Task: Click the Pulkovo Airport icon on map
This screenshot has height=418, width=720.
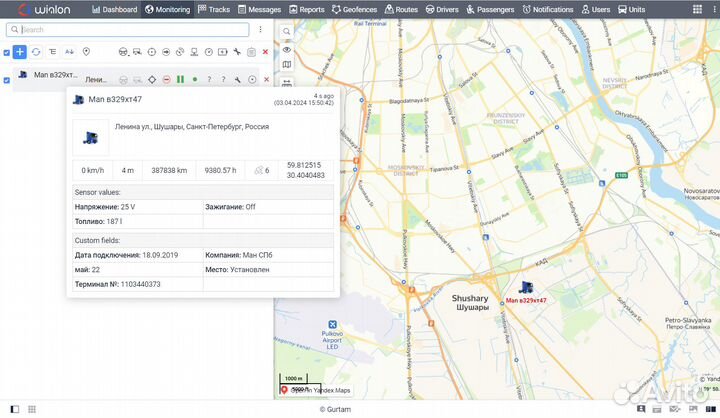Action: point(332,324)
